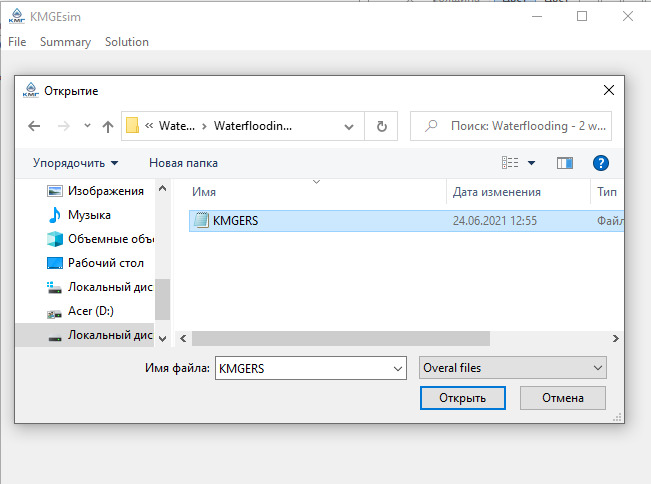Toggle the preview pane icon
Viewport: 651px width, 484px height.
click(x=564, y=163)
